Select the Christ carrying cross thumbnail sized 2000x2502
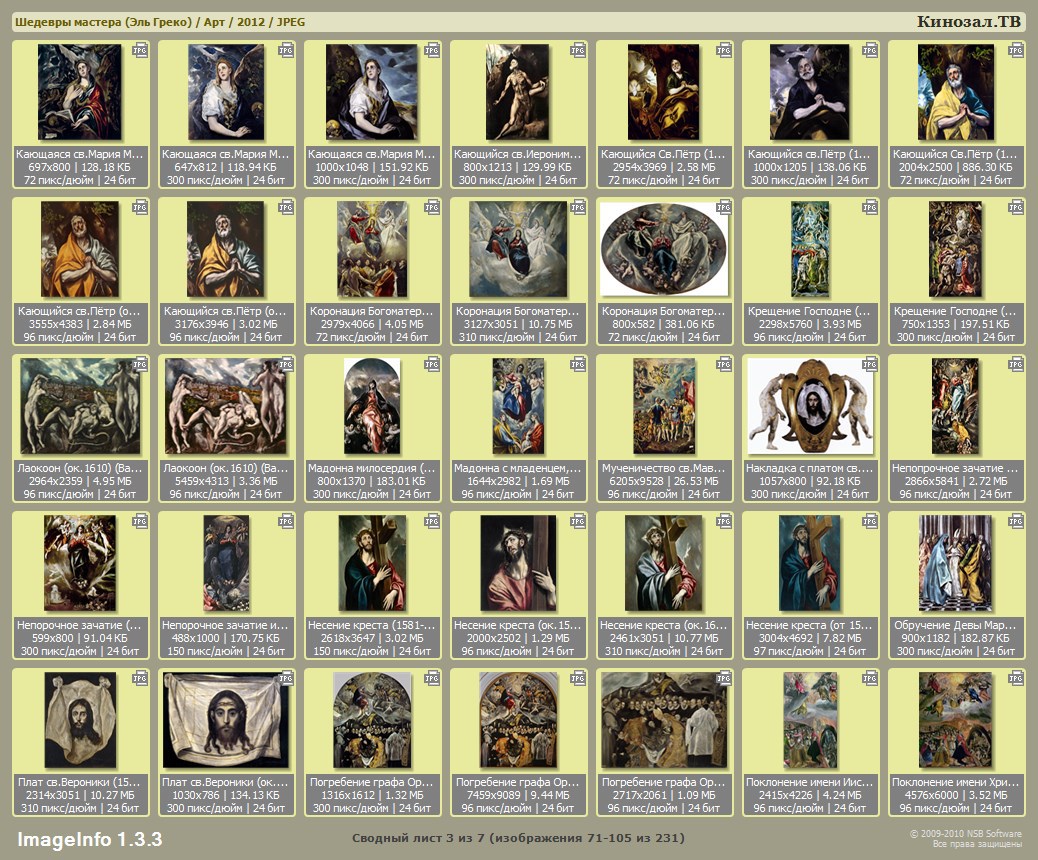This screenshot has width=1038, height=860. tap(518, 563)
